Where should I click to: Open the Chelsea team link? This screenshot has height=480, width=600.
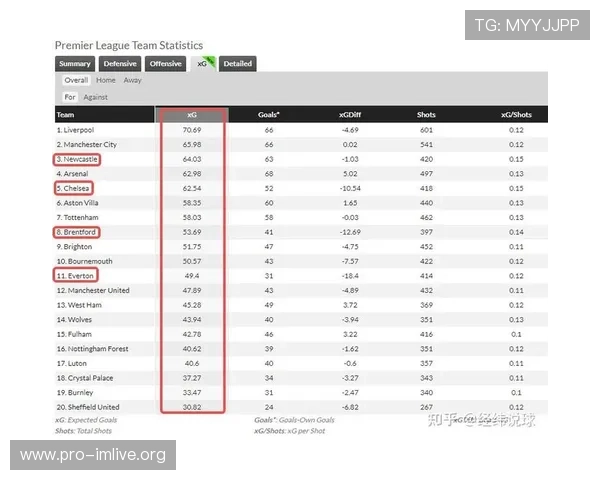pyautogui.click(x=73, y=188)
